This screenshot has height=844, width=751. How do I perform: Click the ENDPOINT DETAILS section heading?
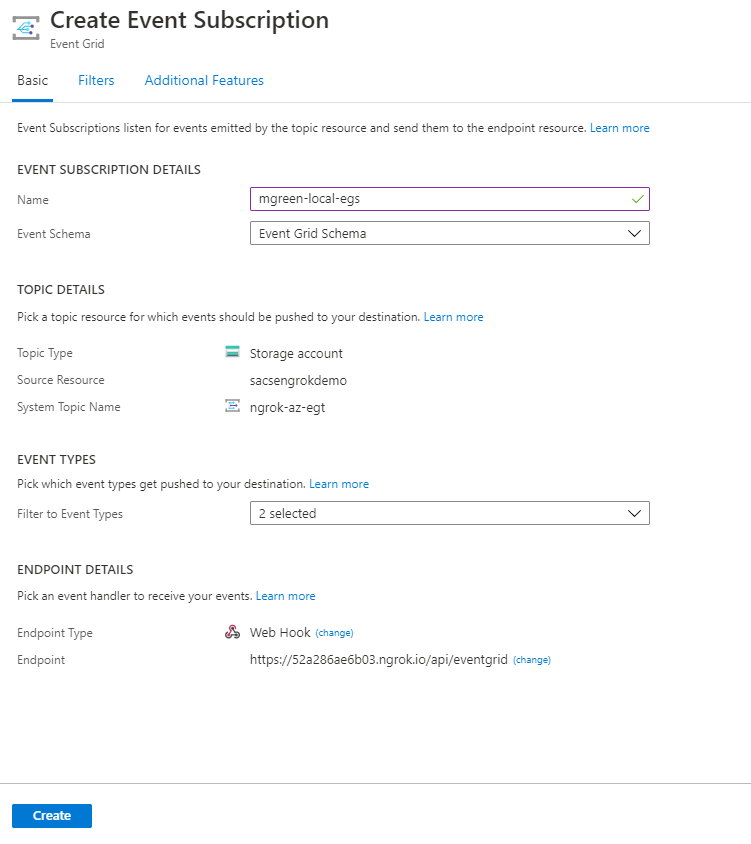tap(75, 569)
